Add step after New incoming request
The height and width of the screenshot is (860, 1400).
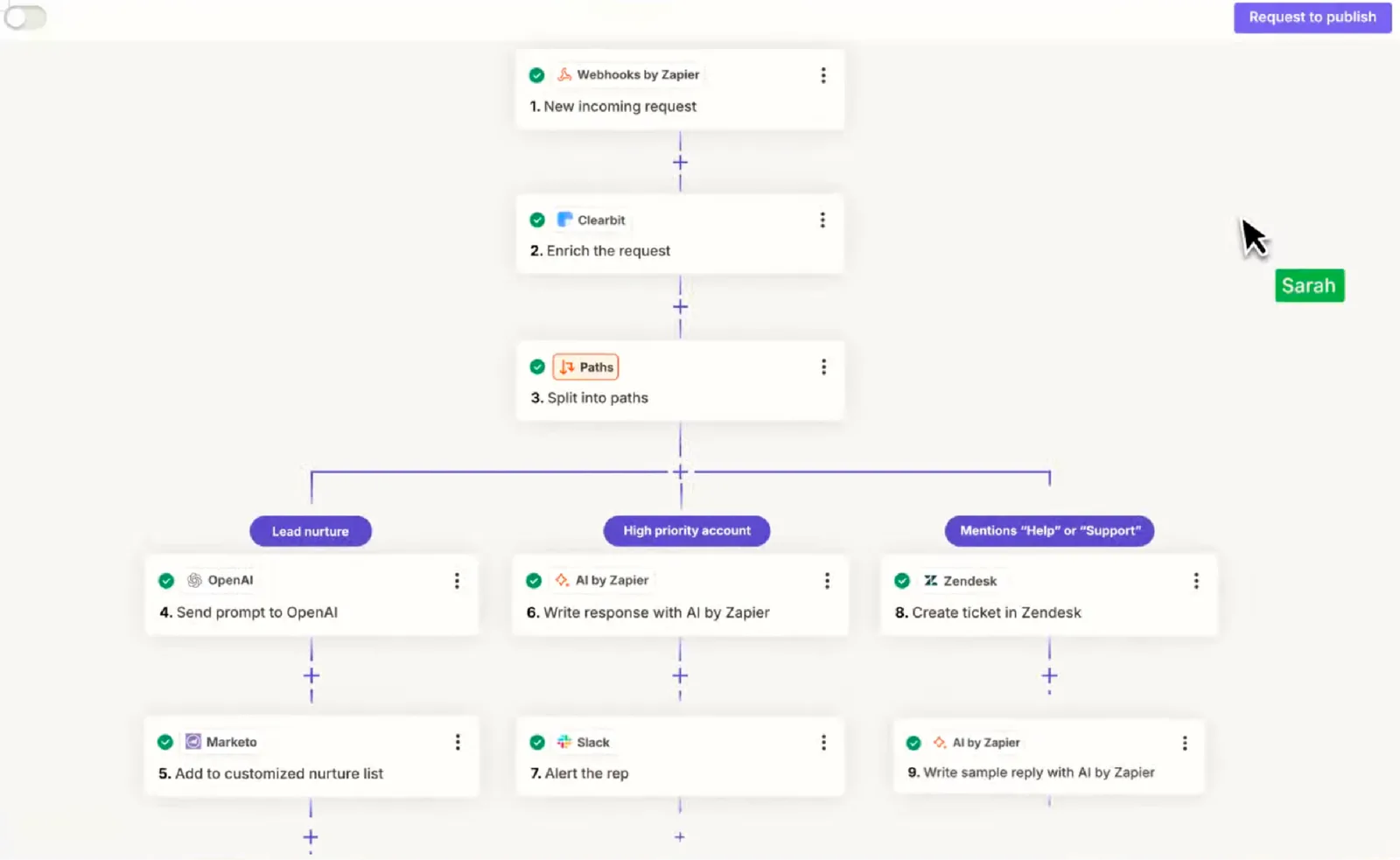680,163
